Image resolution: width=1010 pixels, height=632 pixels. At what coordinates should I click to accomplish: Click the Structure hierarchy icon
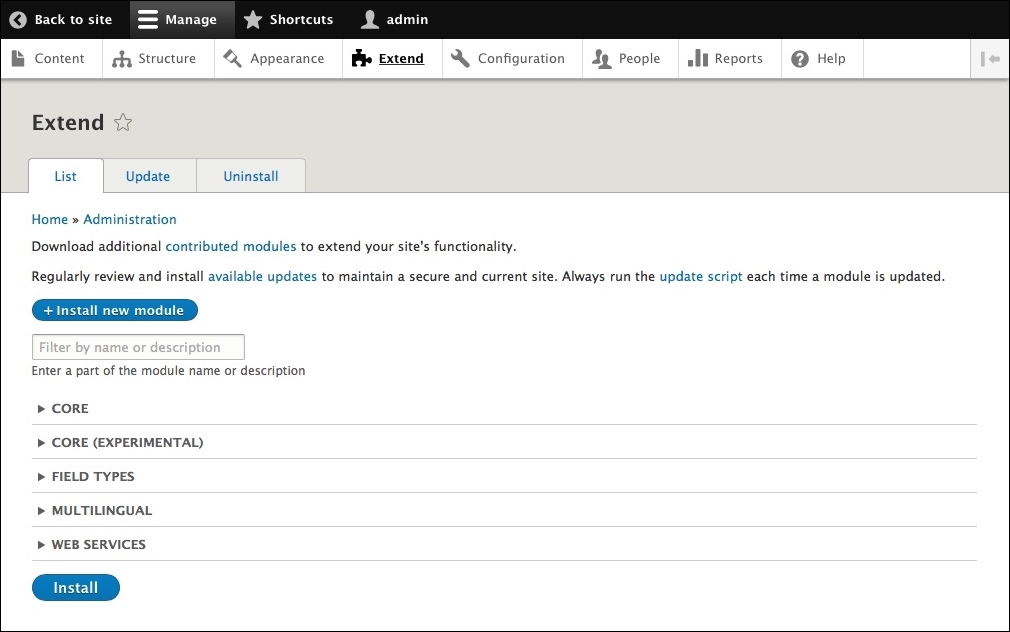coord(121,59)
